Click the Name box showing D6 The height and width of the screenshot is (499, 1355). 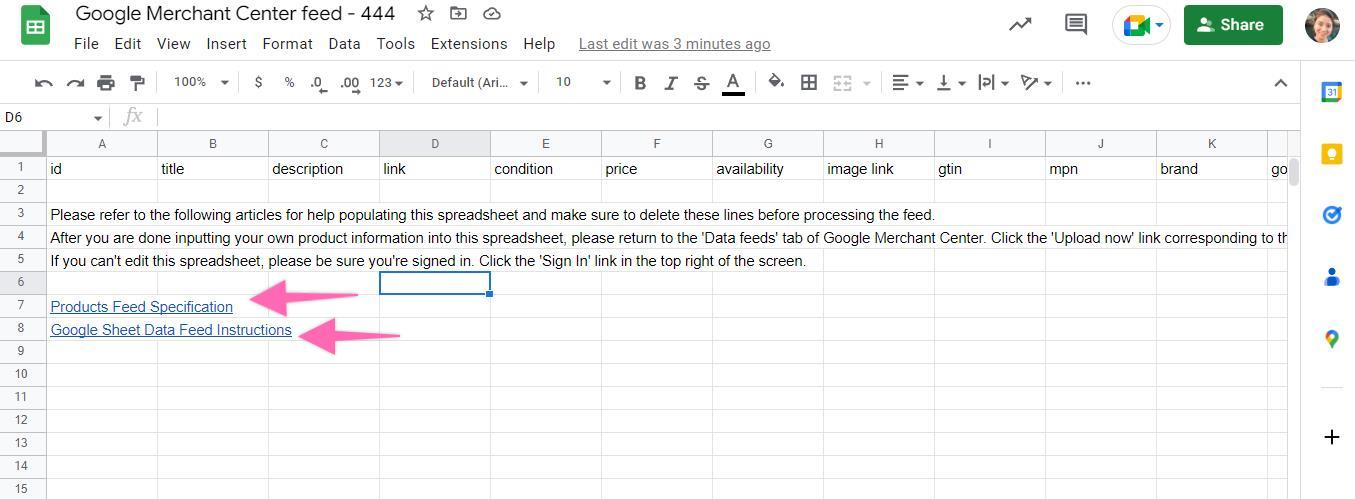click(x=48, y=117)
